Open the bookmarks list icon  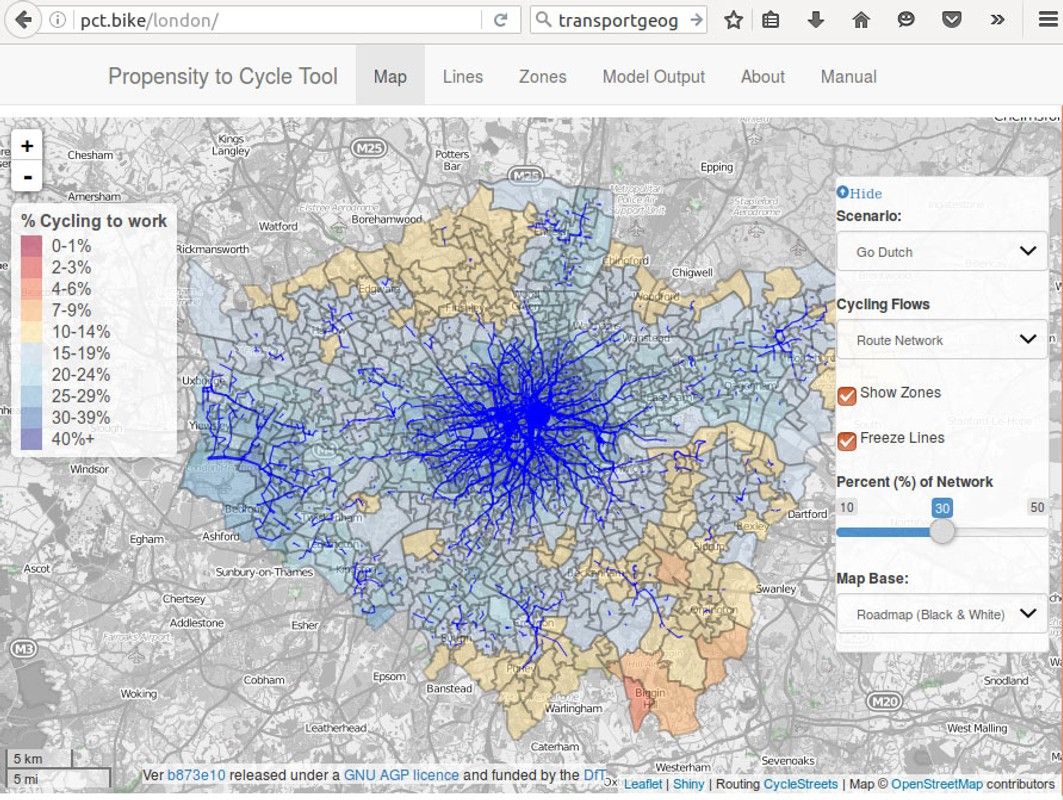point(770,20)
